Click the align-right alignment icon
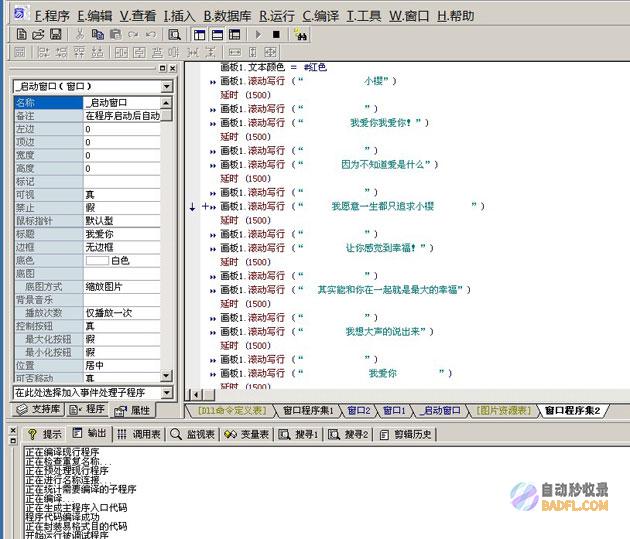Image resolution: width=630 pixels, height=539 pixels. click(61, 52)
